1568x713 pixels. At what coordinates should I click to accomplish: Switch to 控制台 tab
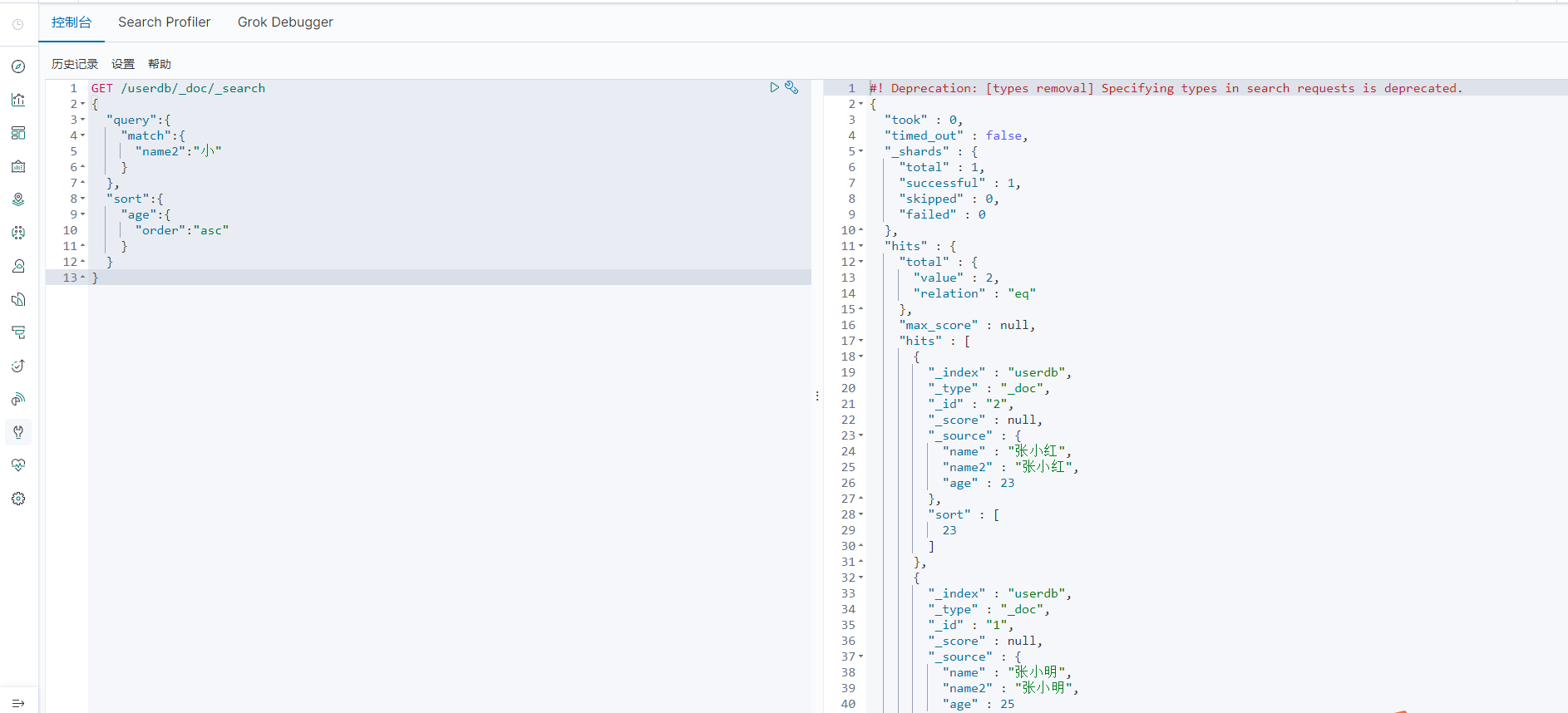(x=71, y=22)
